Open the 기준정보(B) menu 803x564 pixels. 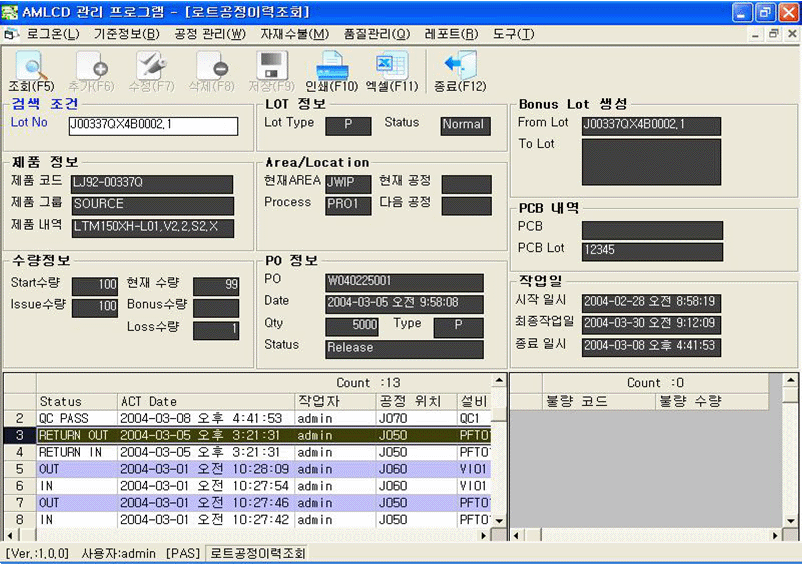[x=127, y=34]
